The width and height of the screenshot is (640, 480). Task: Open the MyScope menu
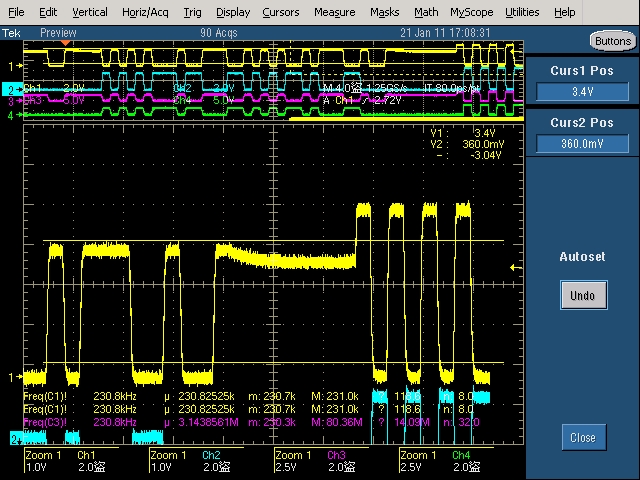[x=472, y=12]
